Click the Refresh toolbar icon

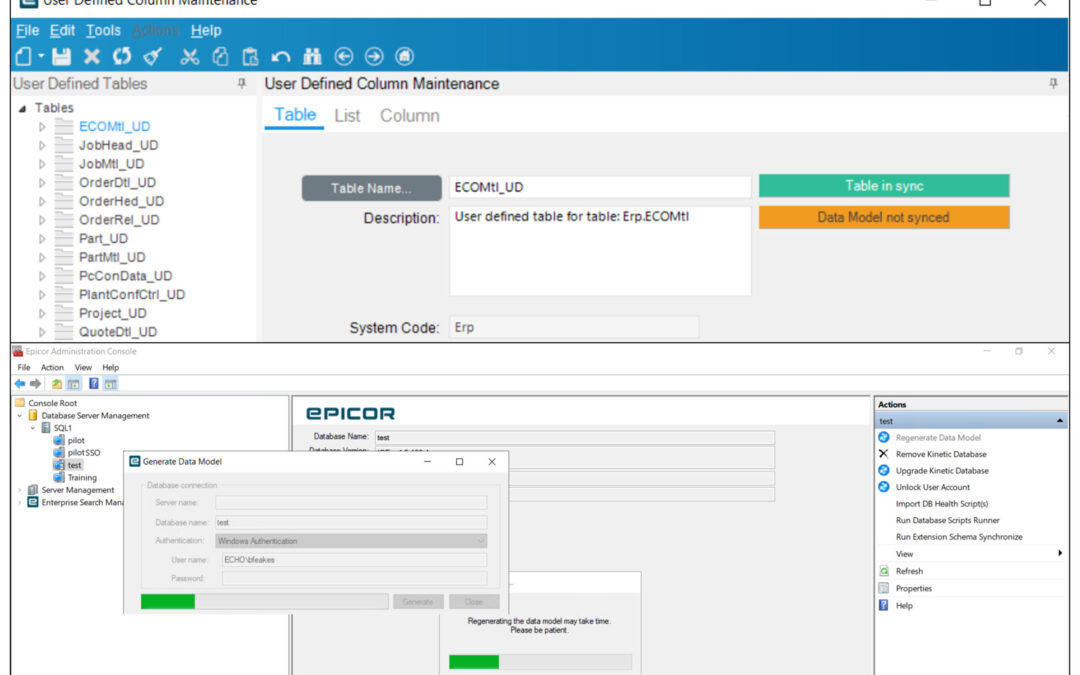tap(122, 56)
